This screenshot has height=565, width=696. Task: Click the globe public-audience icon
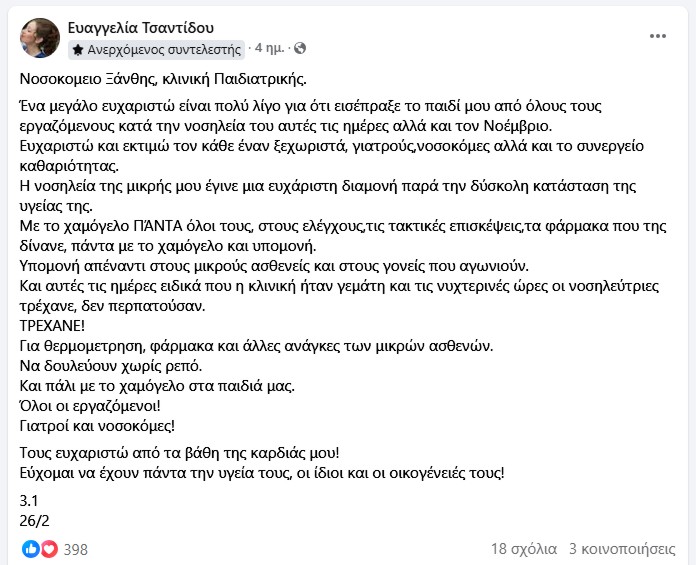300,48
